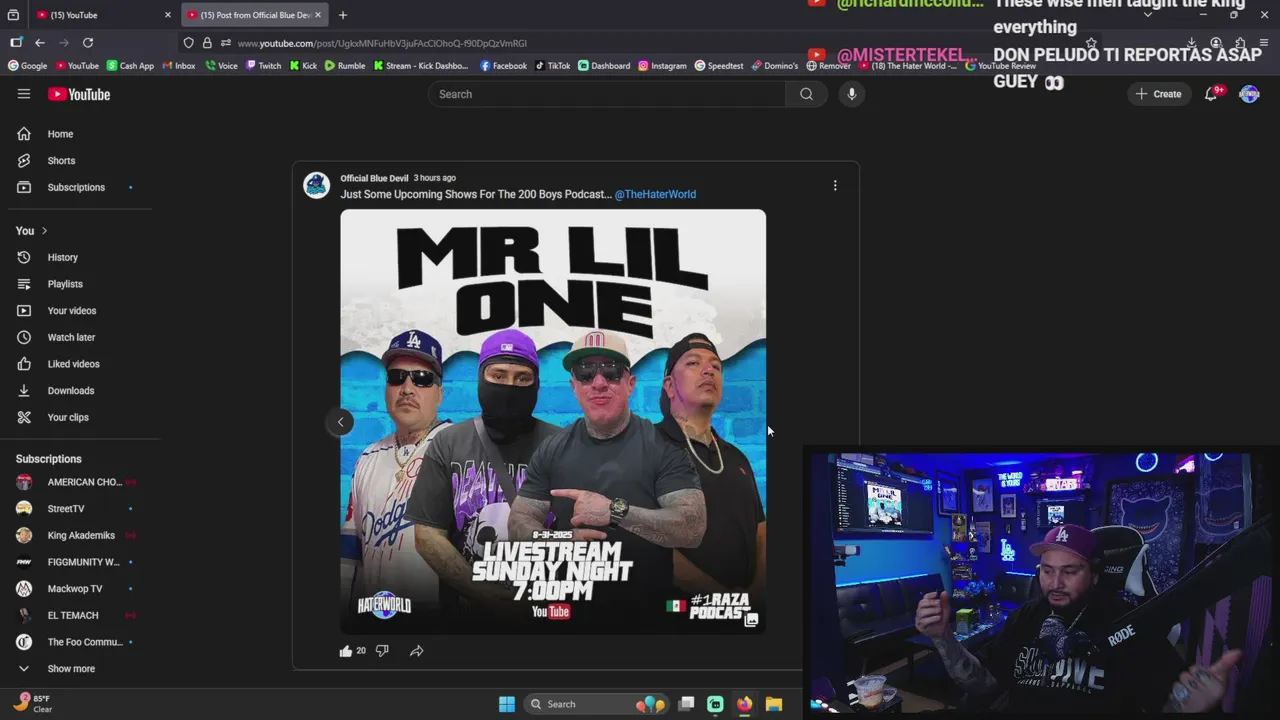This screenshot has width=1280, height=720.
Task: Expand the You section chevron
Action: (44, 231)
